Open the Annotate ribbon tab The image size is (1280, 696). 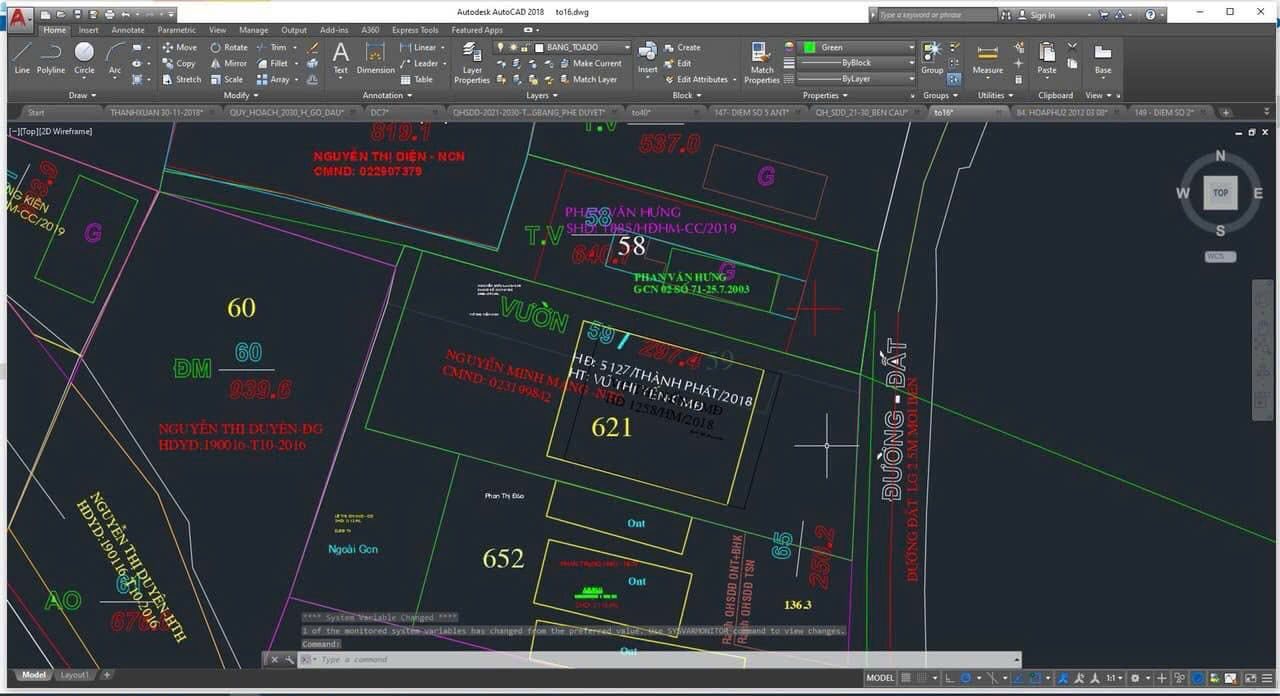128,30
